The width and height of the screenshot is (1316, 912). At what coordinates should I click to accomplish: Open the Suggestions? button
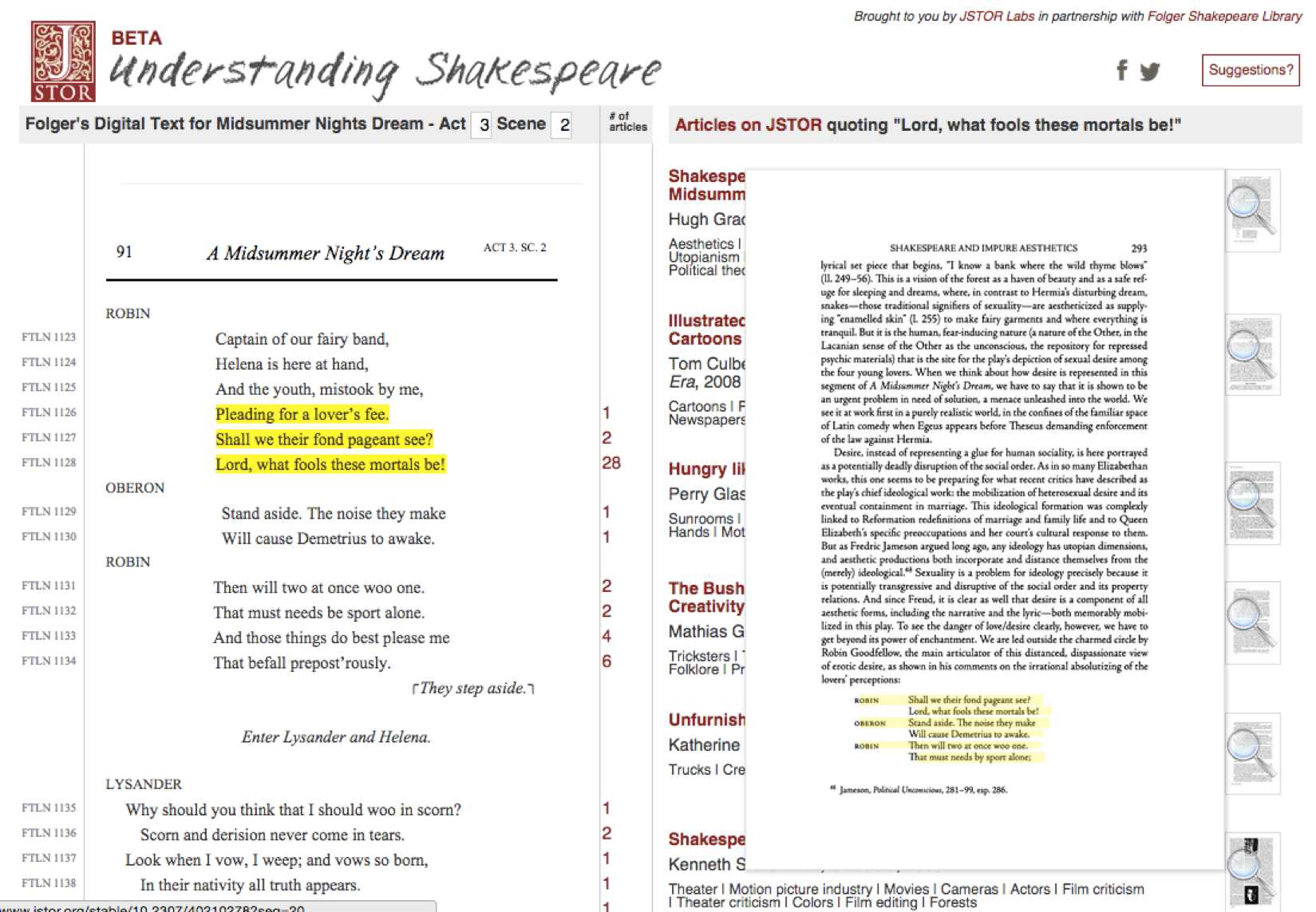pos(1251,70)
